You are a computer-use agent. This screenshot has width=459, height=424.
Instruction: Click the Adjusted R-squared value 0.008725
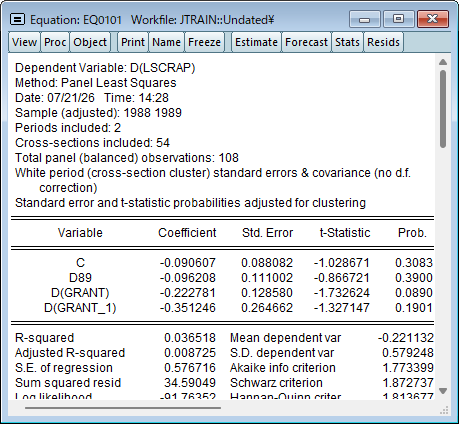pyautogui.click(x=190, y=353)
